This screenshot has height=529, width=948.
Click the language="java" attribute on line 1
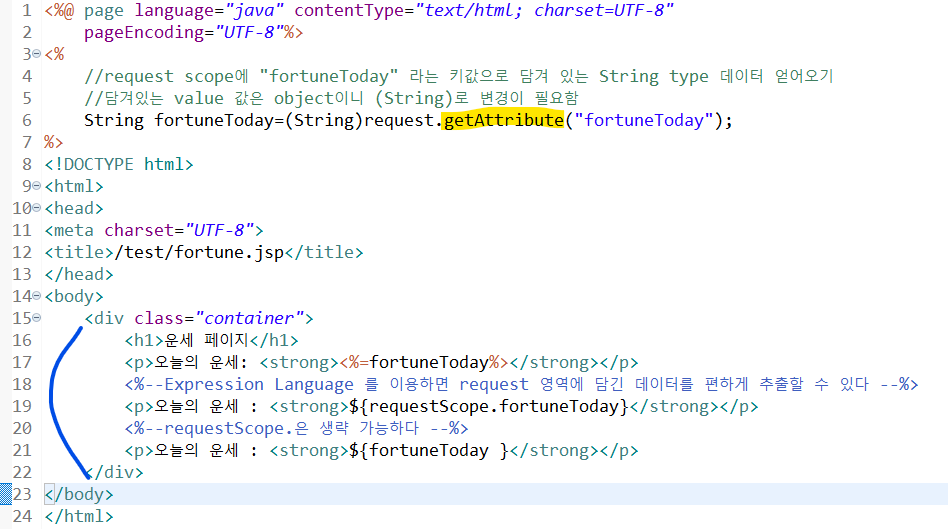point(209,10)
